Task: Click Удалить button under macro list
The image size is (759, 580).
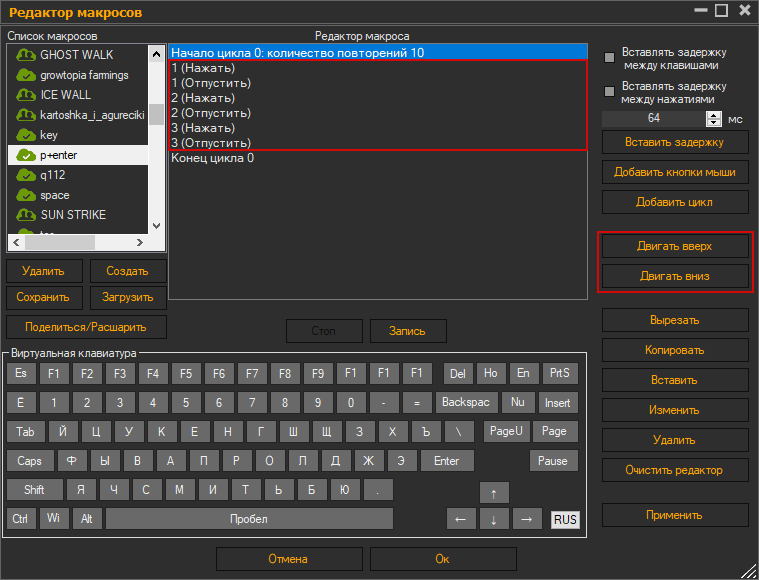Action: (44, 272)
